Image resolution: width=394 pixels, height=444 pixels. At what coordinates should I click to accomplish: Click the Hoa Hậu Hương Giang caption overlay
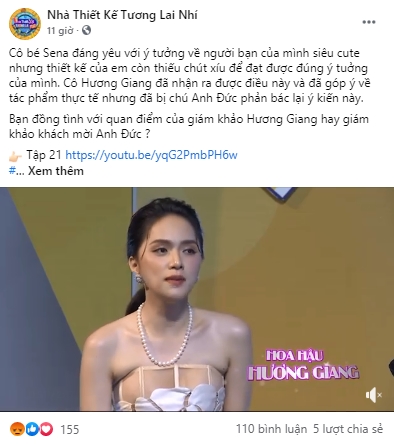303,365
